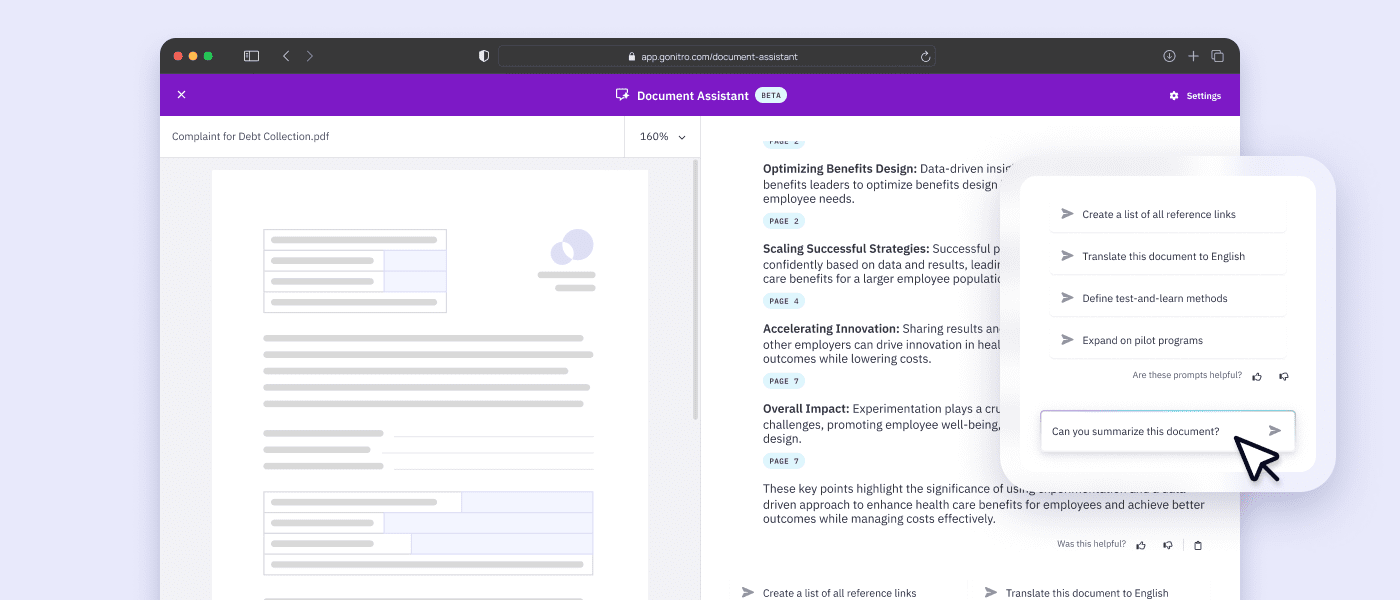The width and height of the screenshot is (1400, 600).
Task: Thumbs up the suggested prompts
Action: pyautogui.click(x=1257, y=376)
